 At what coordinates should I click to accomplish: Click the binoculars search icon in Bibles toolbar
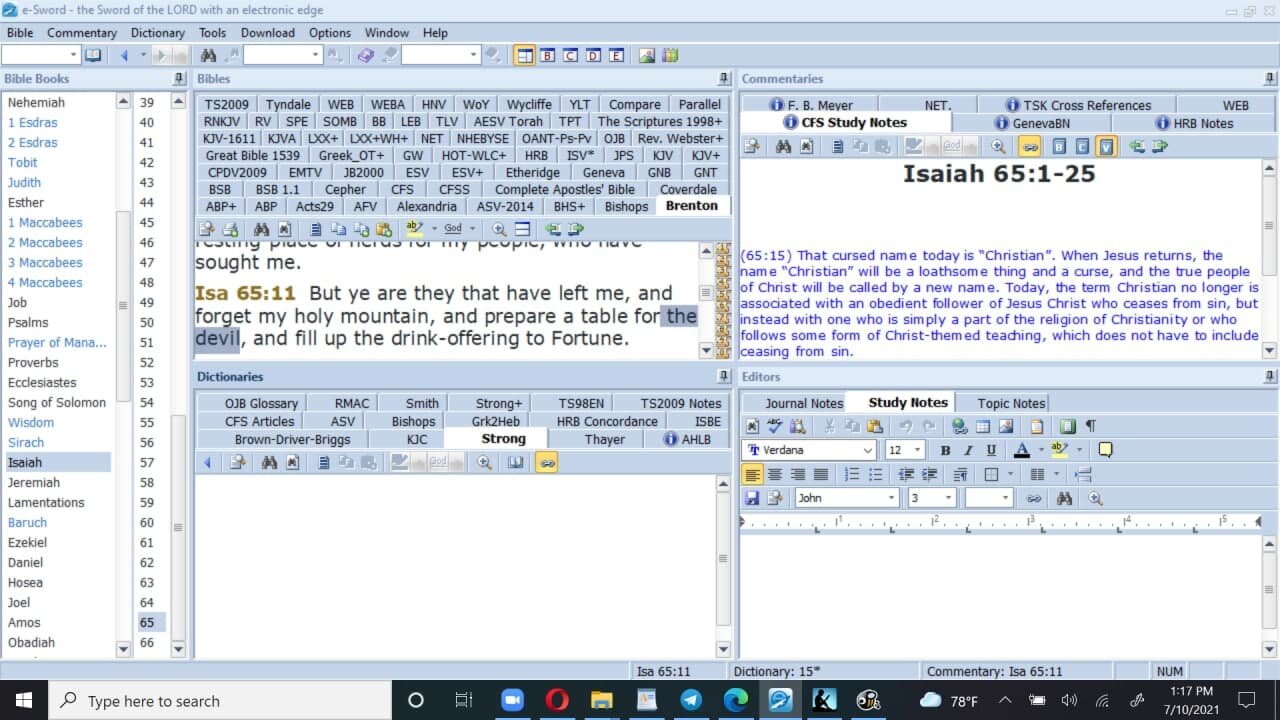[262, 229]
